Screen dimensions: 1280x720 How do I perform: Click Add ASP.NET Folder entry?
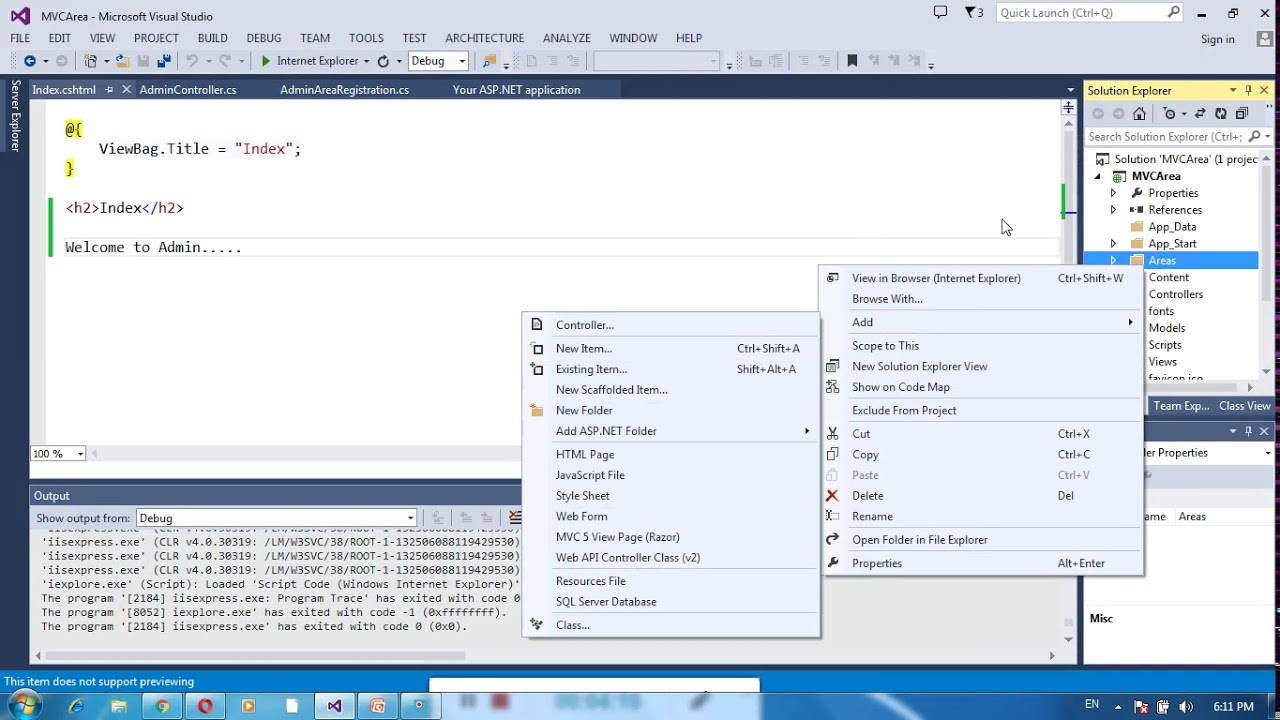click(x=671, y=431)
